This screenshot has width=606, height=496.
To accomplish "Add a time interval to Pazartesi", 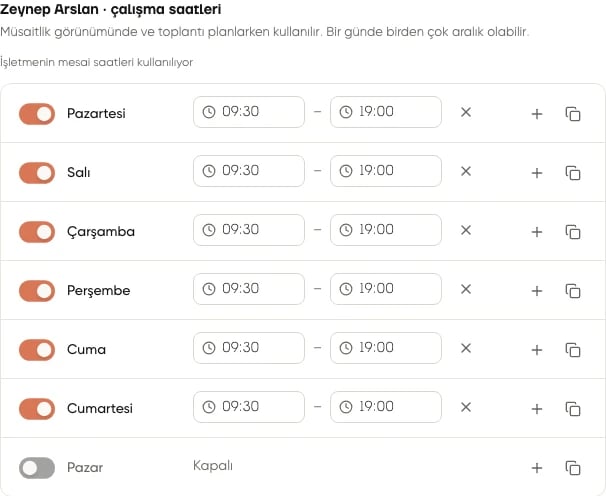I will click(x=536, y=114).
